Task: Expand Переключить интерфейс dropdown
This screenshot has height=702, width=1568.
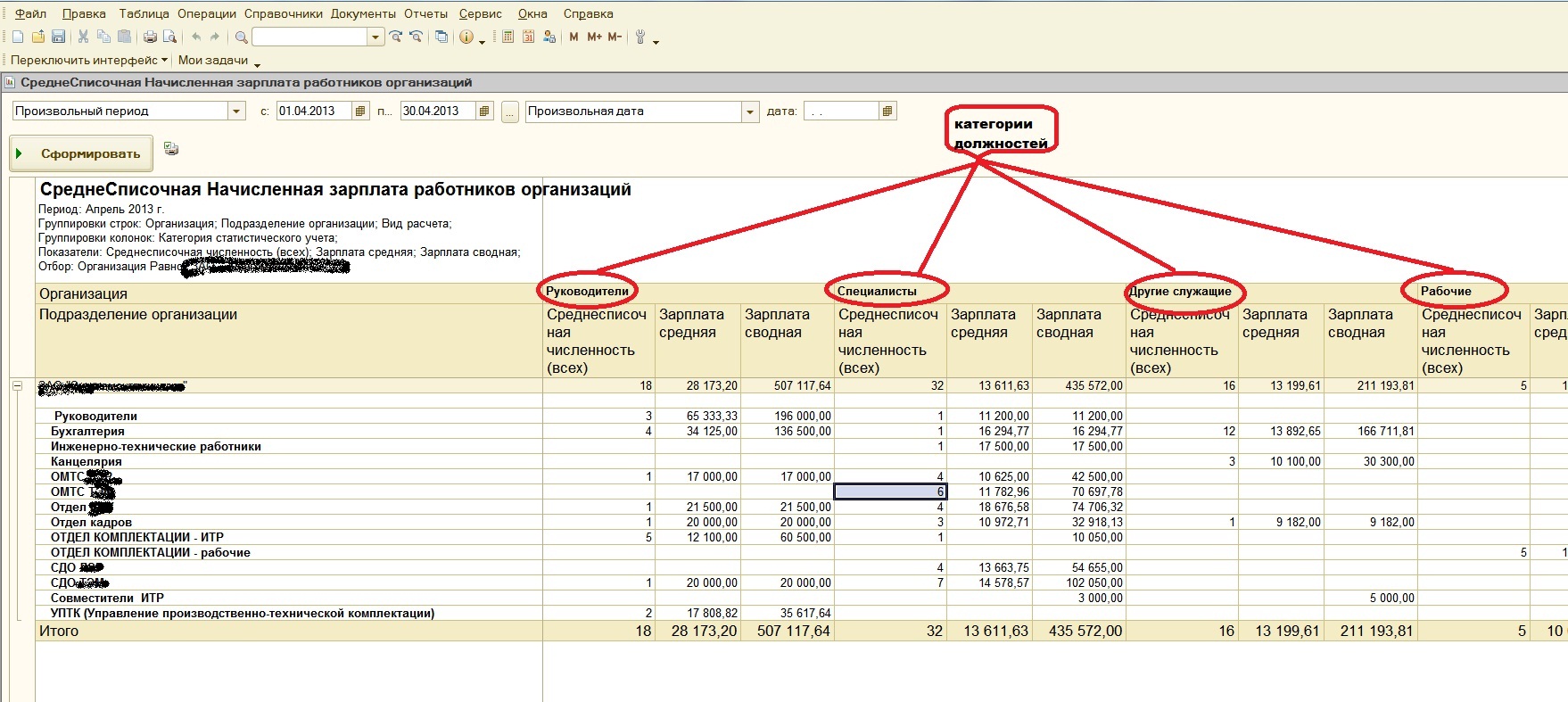Action: 164,60
